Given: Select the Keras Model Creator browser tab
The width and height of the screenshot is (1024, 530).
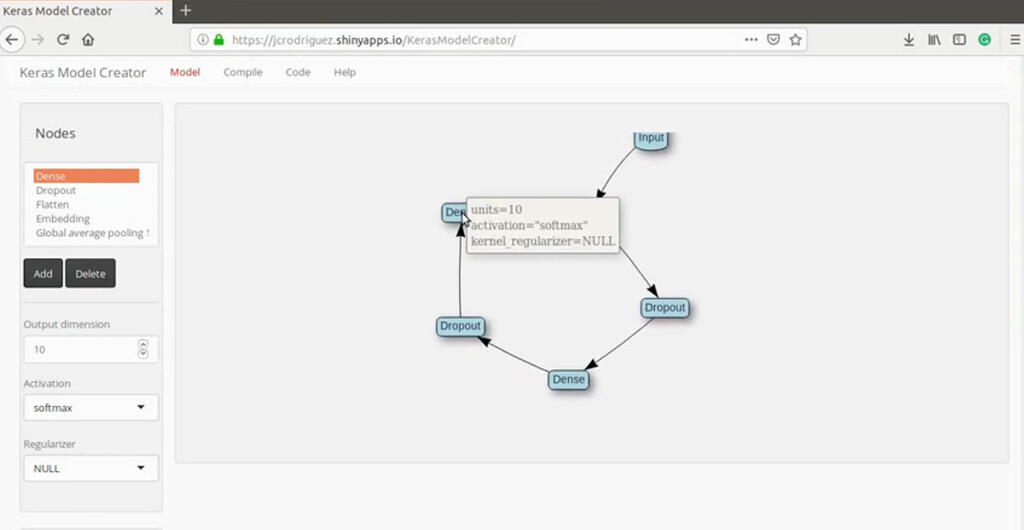Looking at the screenshot, I should tap(86, 11).
